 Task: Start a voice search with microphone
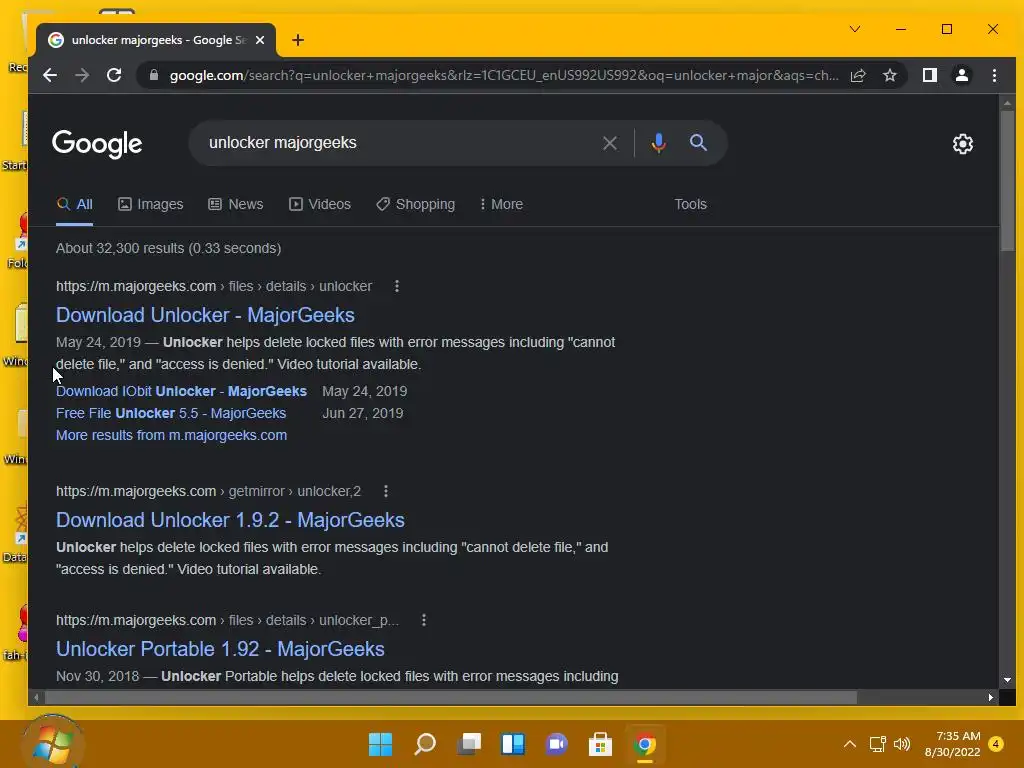pos(659,143)
